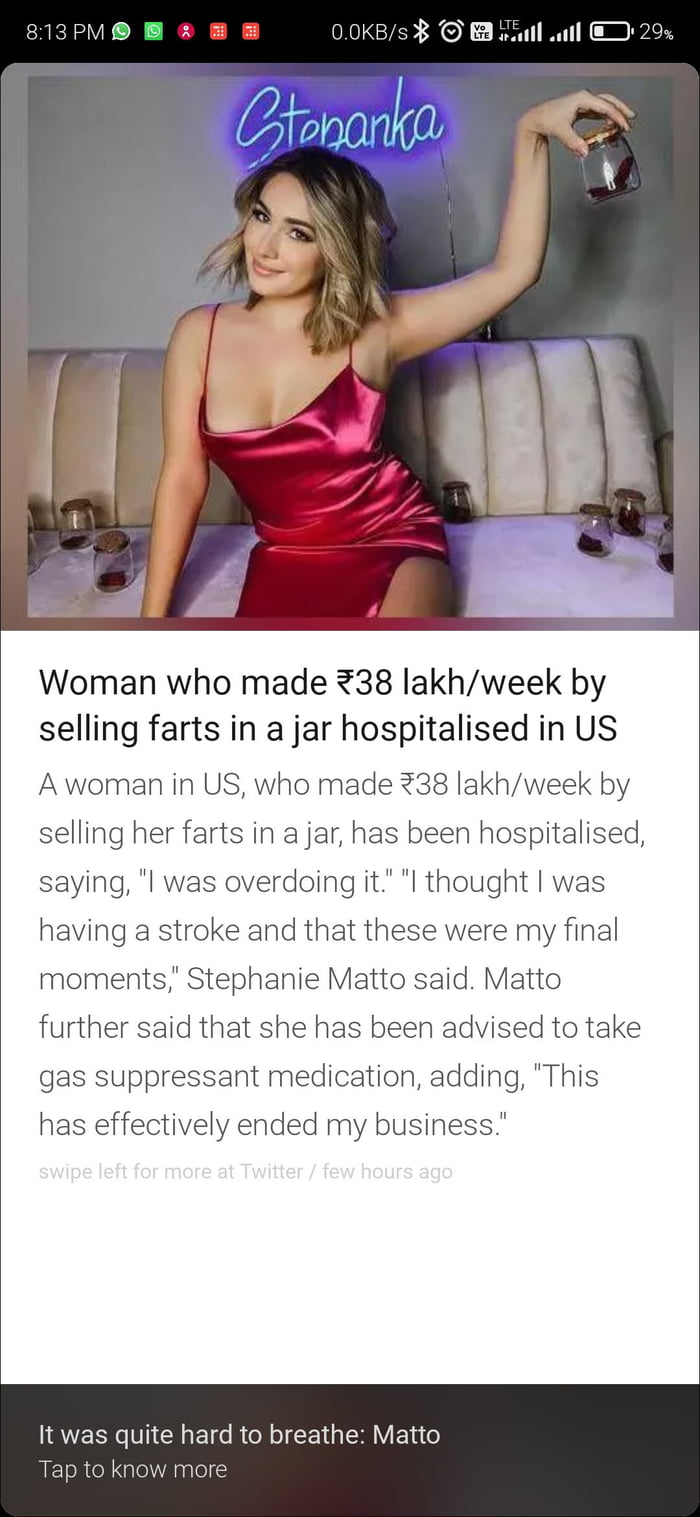The height and width of the screenshot is (1517, 700).
Task: Tap the WhatsApp notification icon in status bar
Action: [120, 32]
